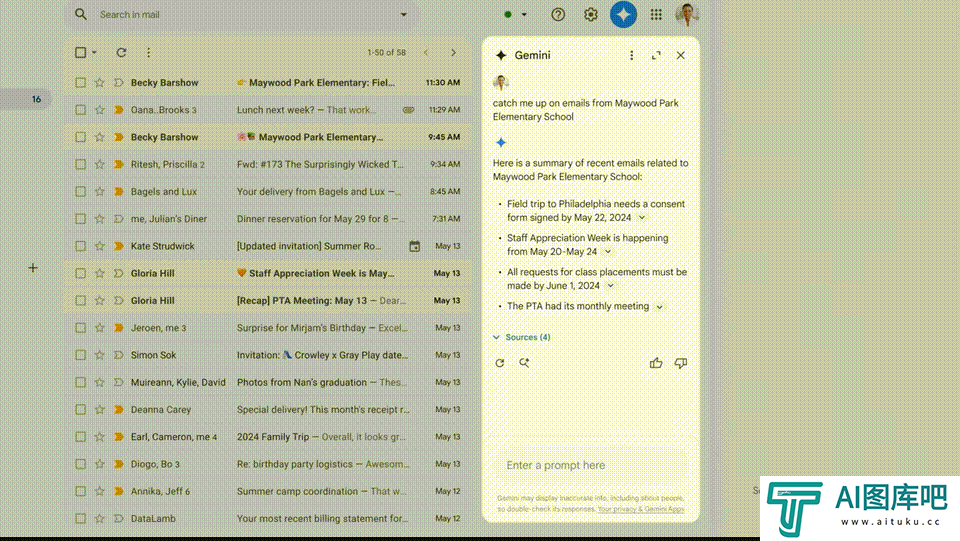This screenshot has width=960, height=541.
Task: Open the 2024 Family Trip email
Action: coord(321,437)
